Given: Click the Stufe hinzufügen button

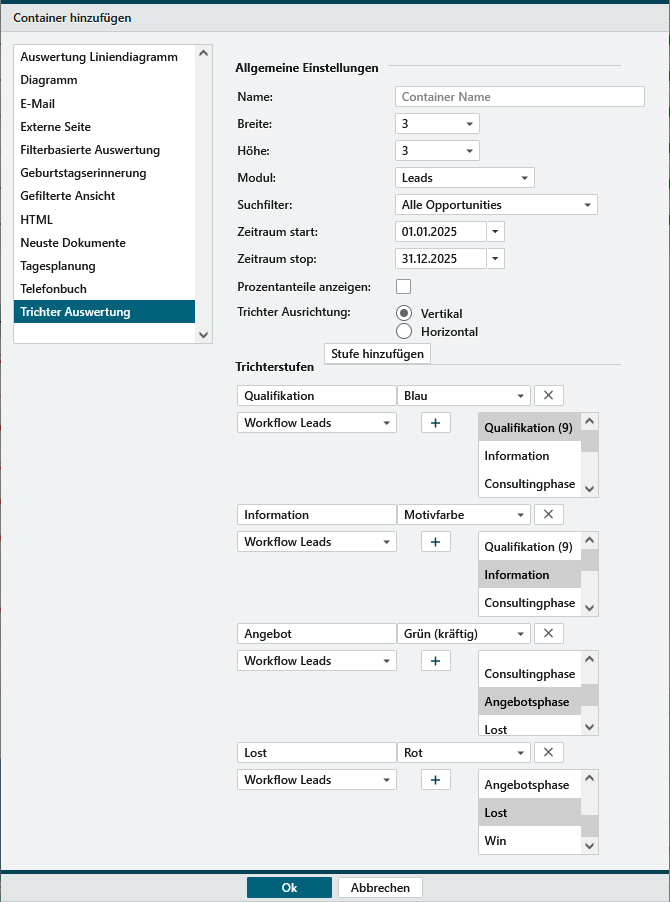Looking at the screenshot, I should pyautogui.click(x=377, y=353).
